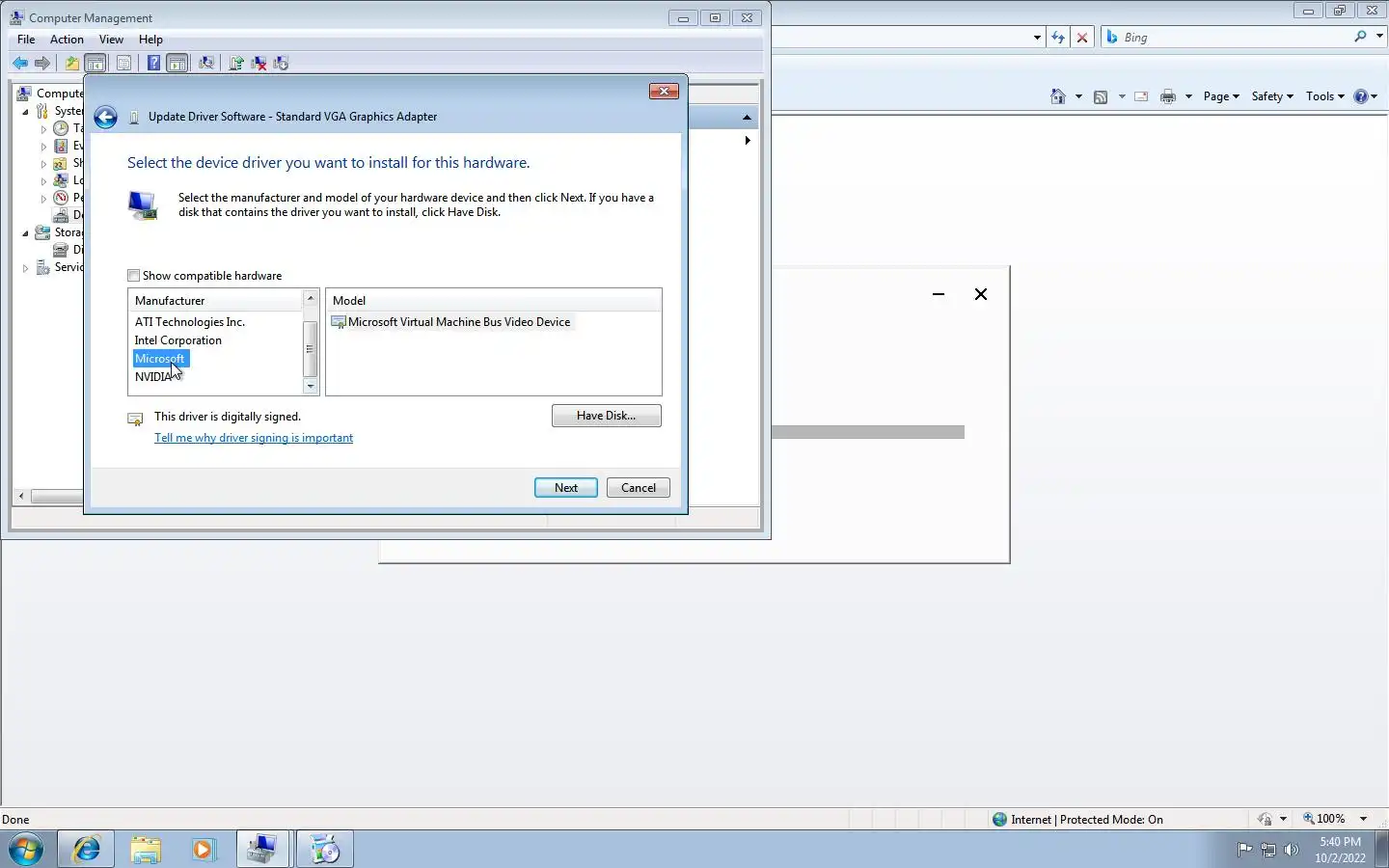Collapse the Storage tree node
The width and height of the screenshot is (1389, 868).
26,232
